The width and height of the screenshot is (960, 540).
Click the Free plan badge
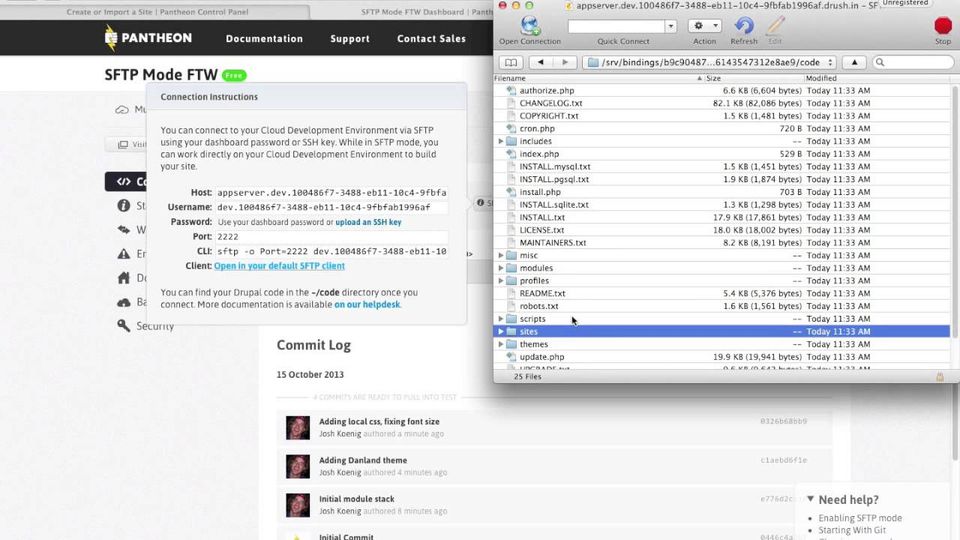[234, 75]
